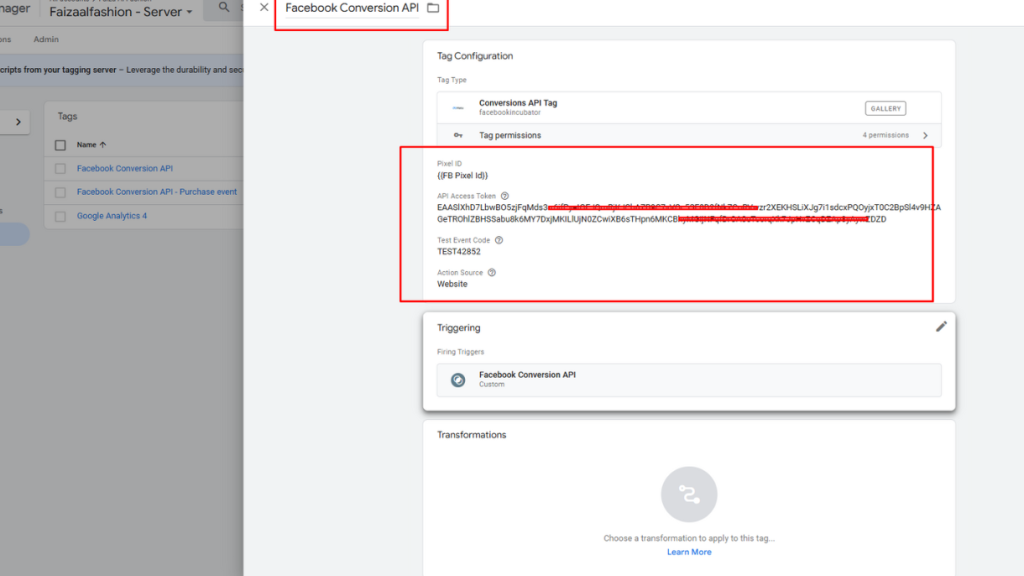Click the custom trigger circular icon
Image resolution: width=1024 pixels, height=576 pixels.
pos(458,380)
